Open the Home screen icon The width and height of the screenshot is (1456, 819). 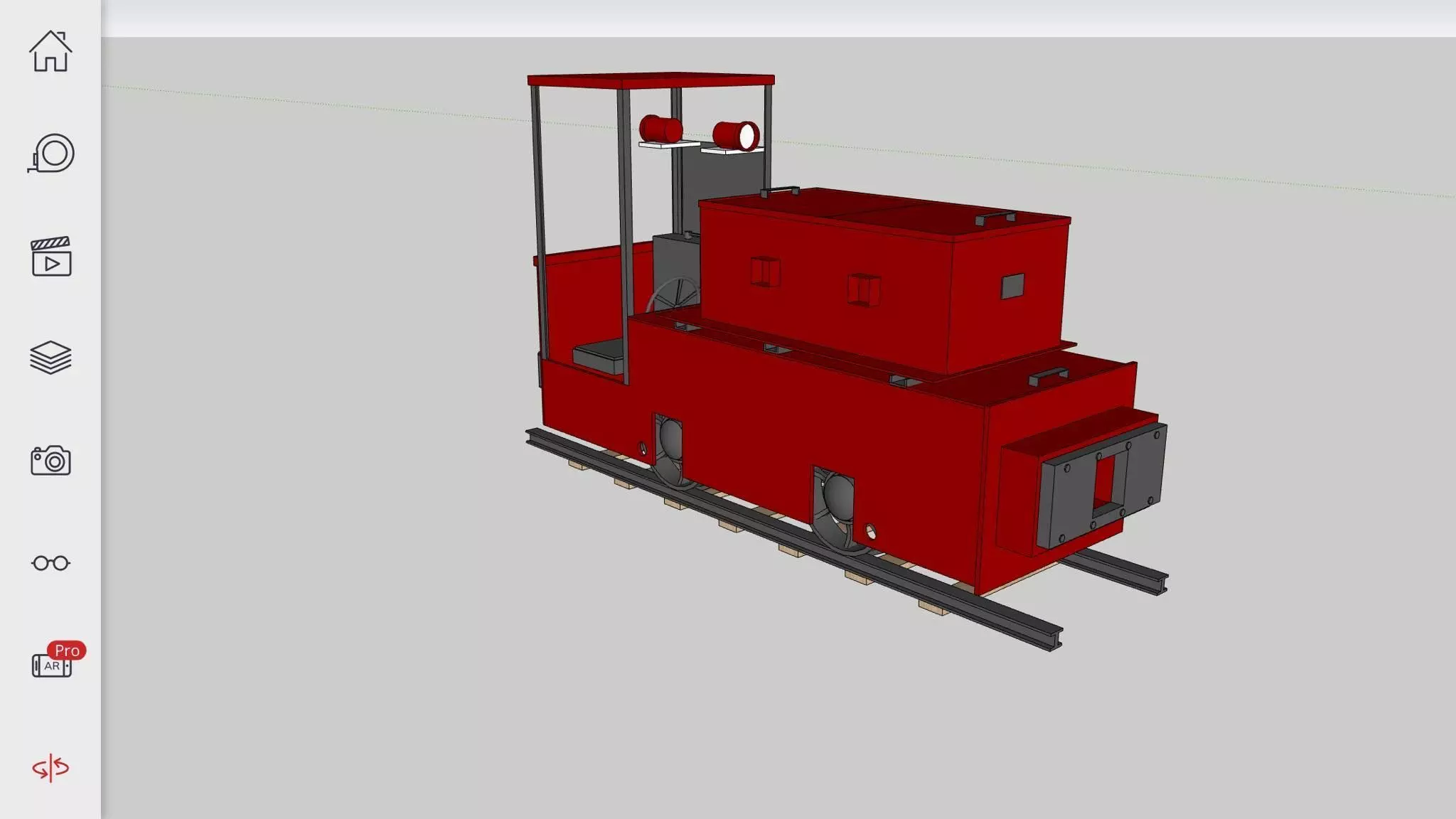pyautogui.click(x=50, y=50)
